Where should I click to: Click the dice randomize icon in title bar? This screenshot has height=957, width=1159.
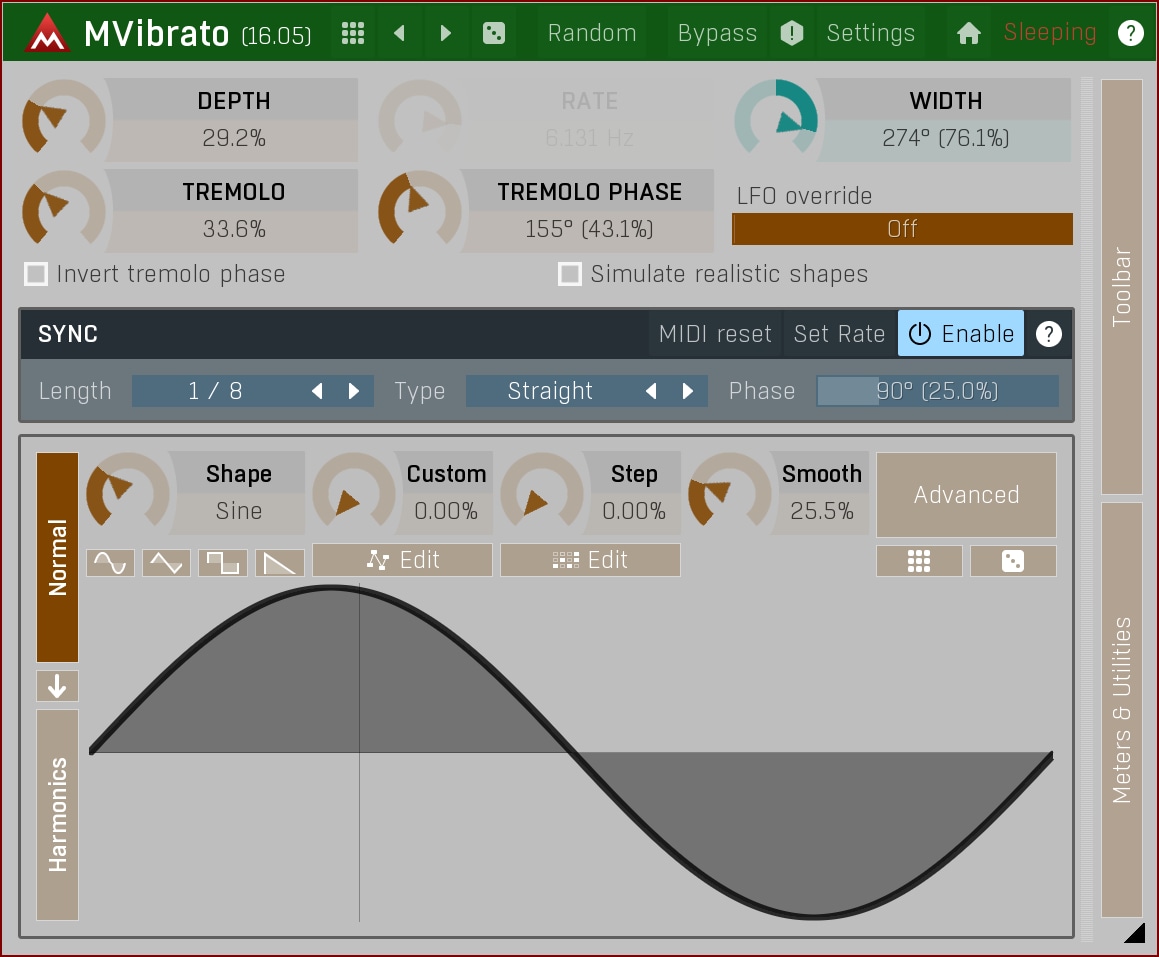pos(494,33)
